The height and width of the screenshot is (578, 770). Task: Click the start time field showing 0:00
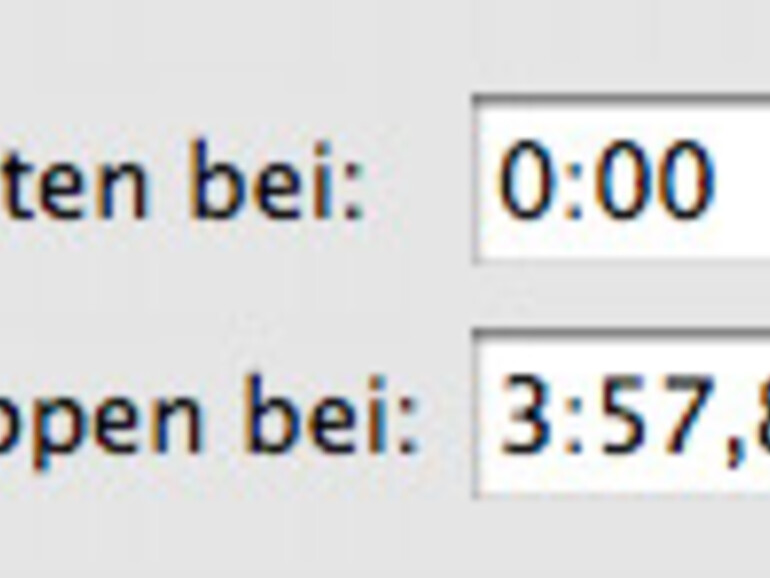click(x=622, y=180)
